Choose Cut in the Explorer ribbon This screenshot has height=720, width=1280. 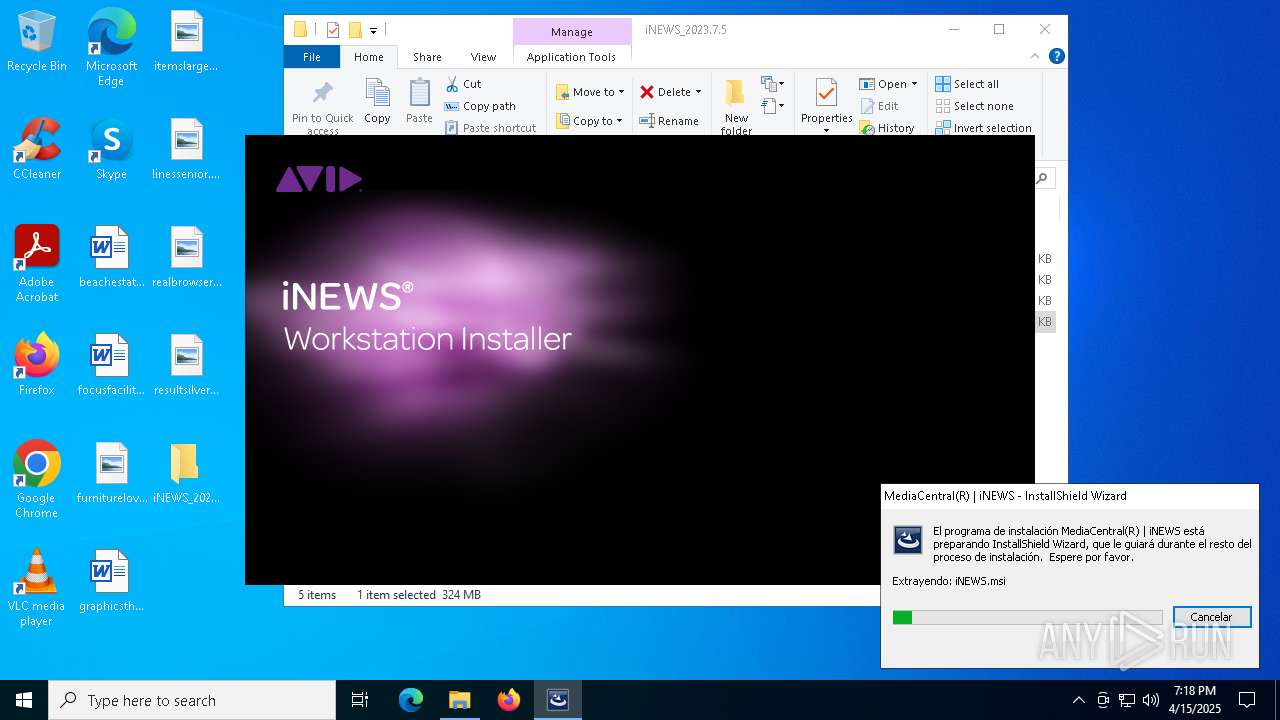click(463, 84)
